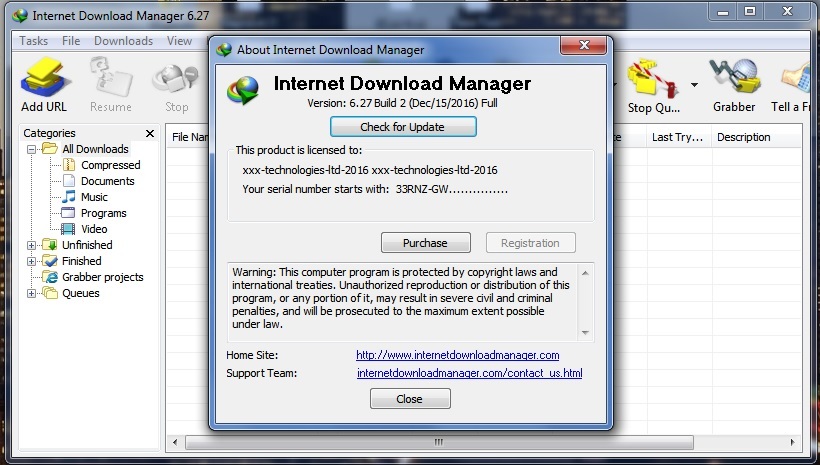Click the download list horizontal scrollbar thumb

[439, 442]
